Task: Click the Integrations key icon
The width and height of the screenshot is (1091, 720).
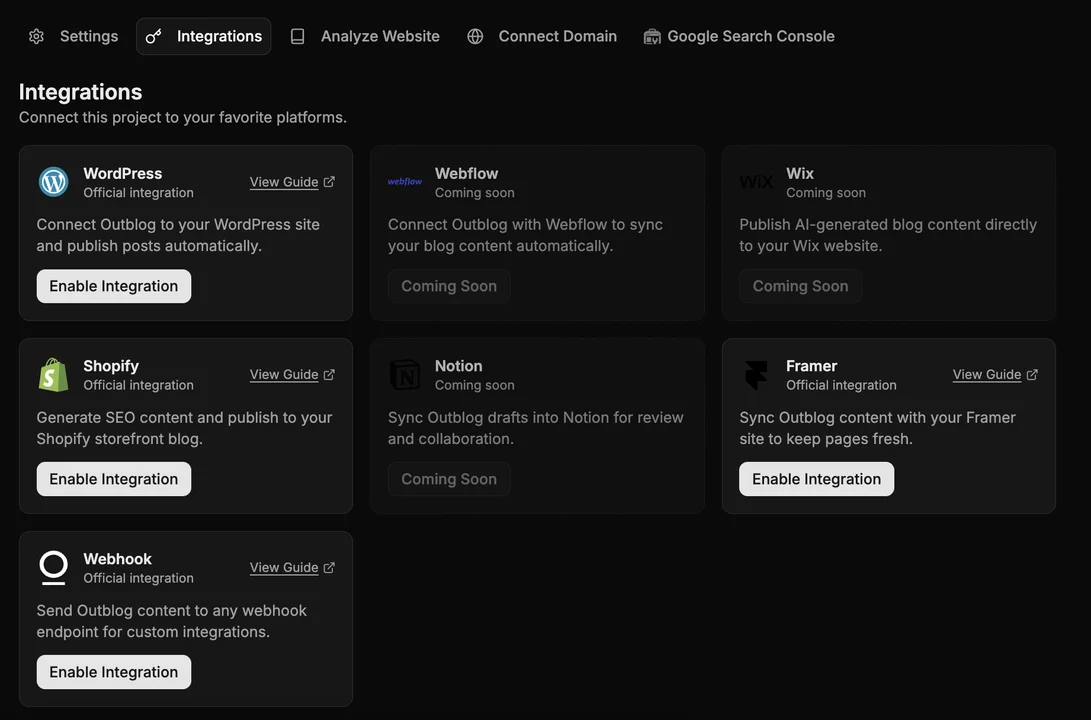Action: click(154, 36)
